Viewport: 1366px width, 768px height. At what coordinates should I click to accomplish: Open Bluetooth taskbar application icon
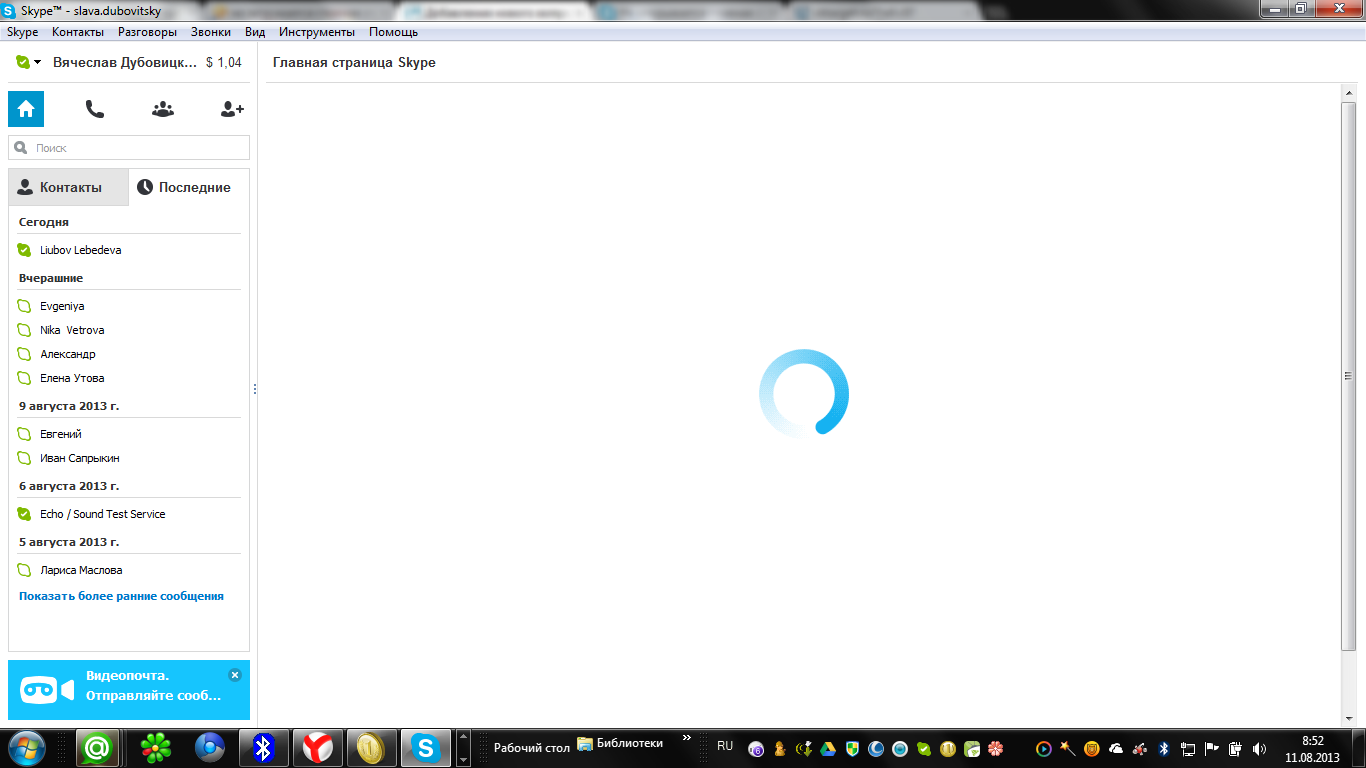(263, 748)
